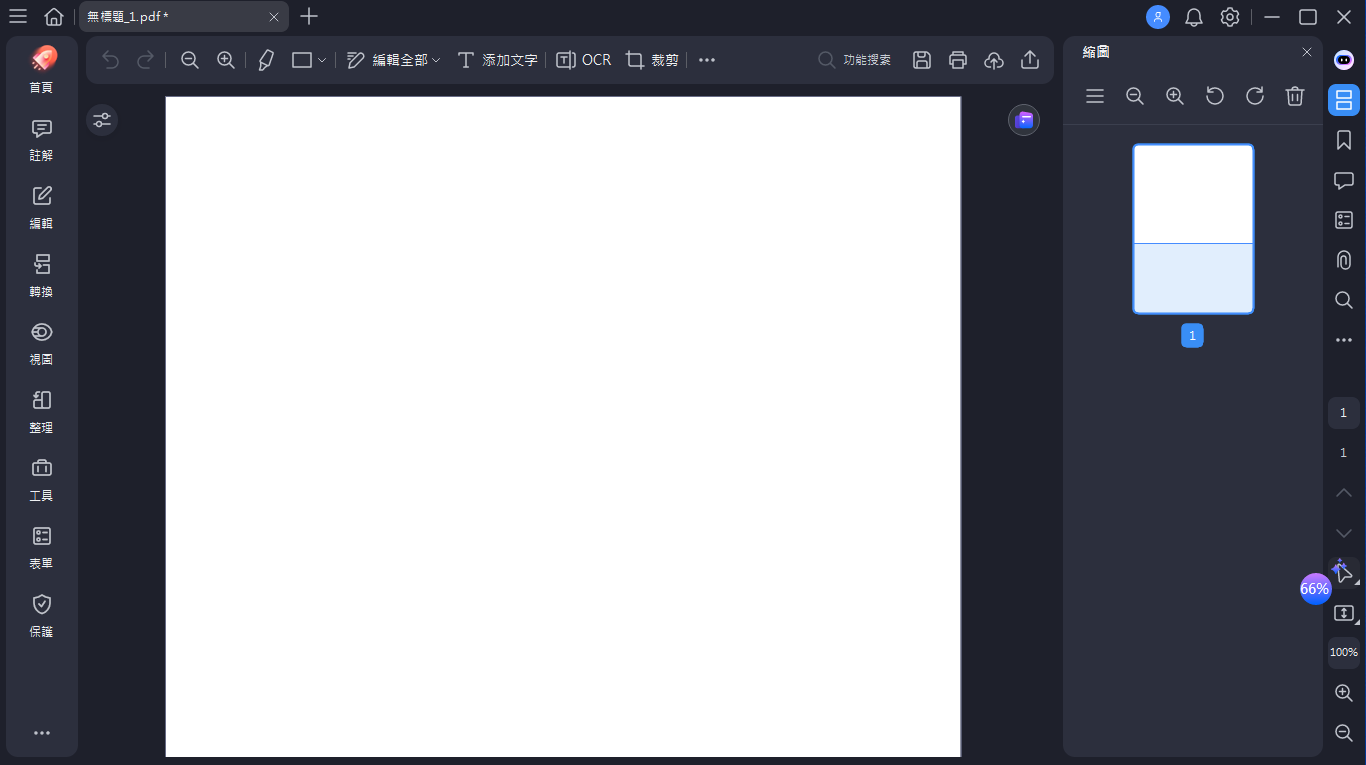Go to next page arrow
This screenshot has width=1366, height=765.
coord(1344,533)
